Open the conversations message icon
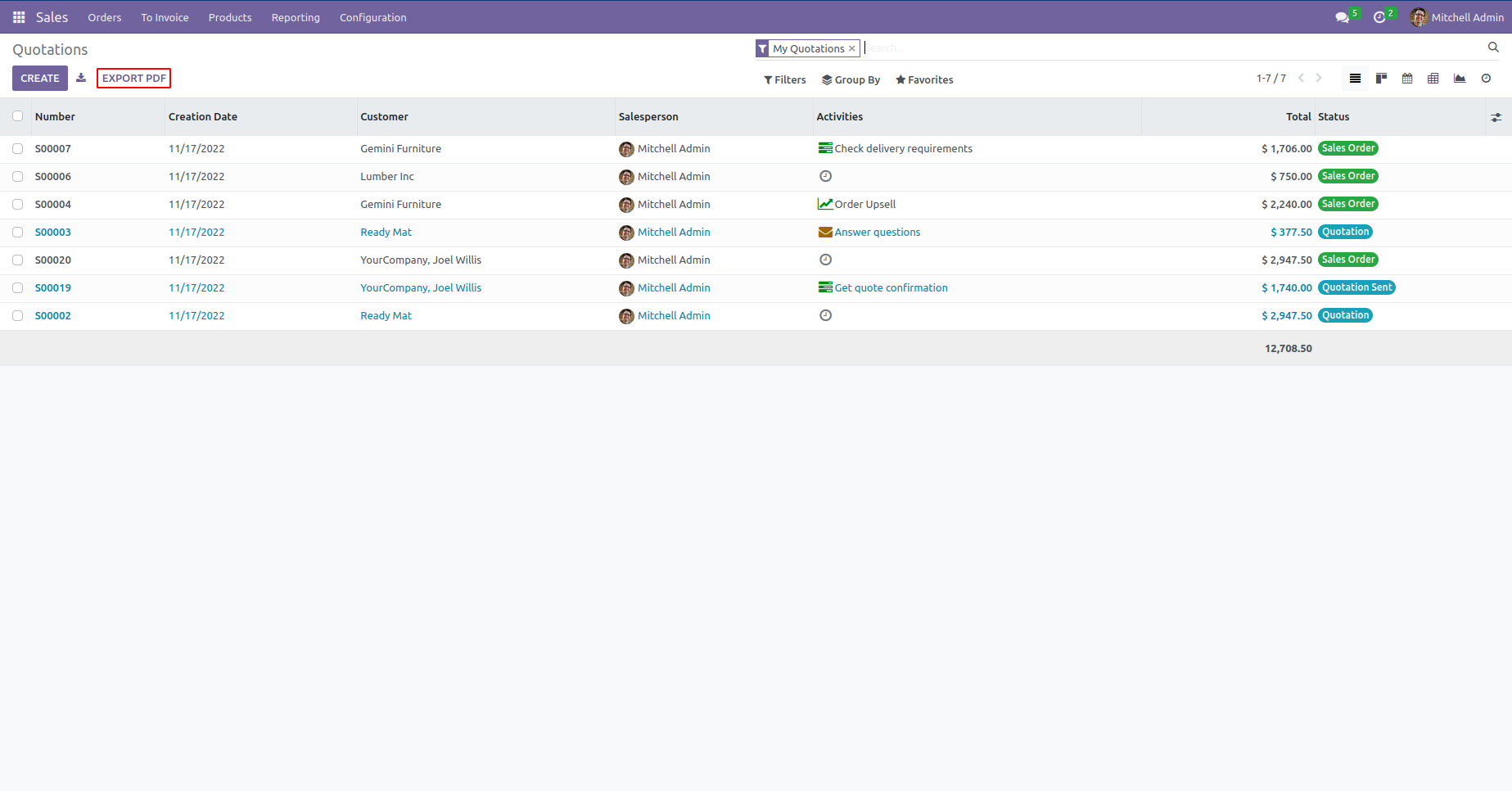The height and width of the screenshot is (791, 1512). coord(1342,17)
